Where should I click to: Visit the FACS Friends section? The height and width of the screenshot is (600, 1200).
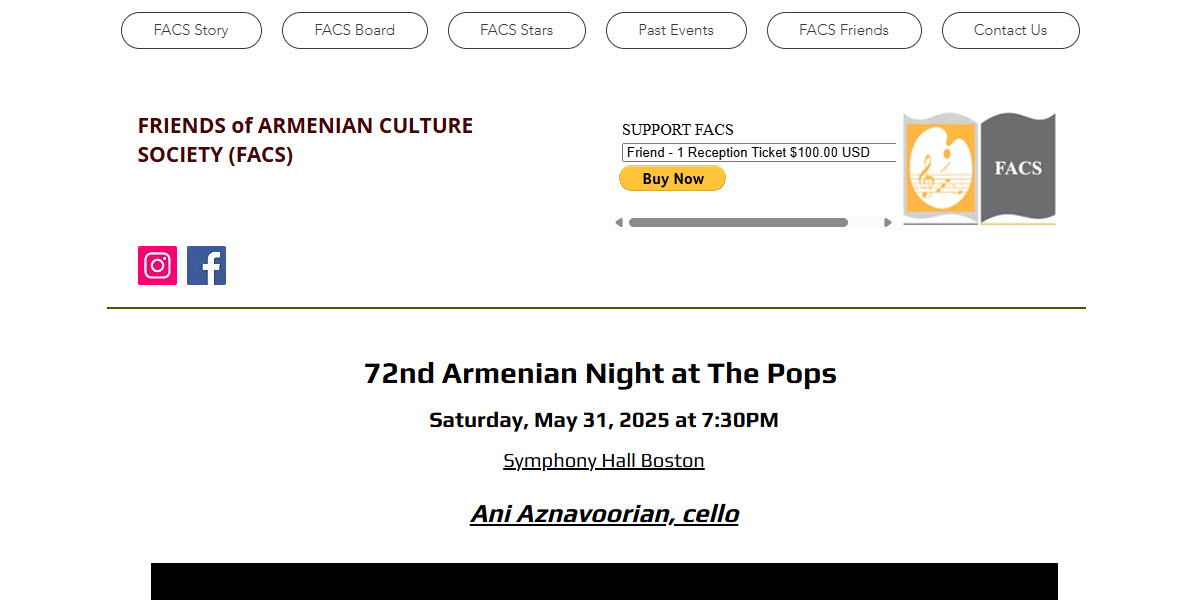tap(844, 30)
